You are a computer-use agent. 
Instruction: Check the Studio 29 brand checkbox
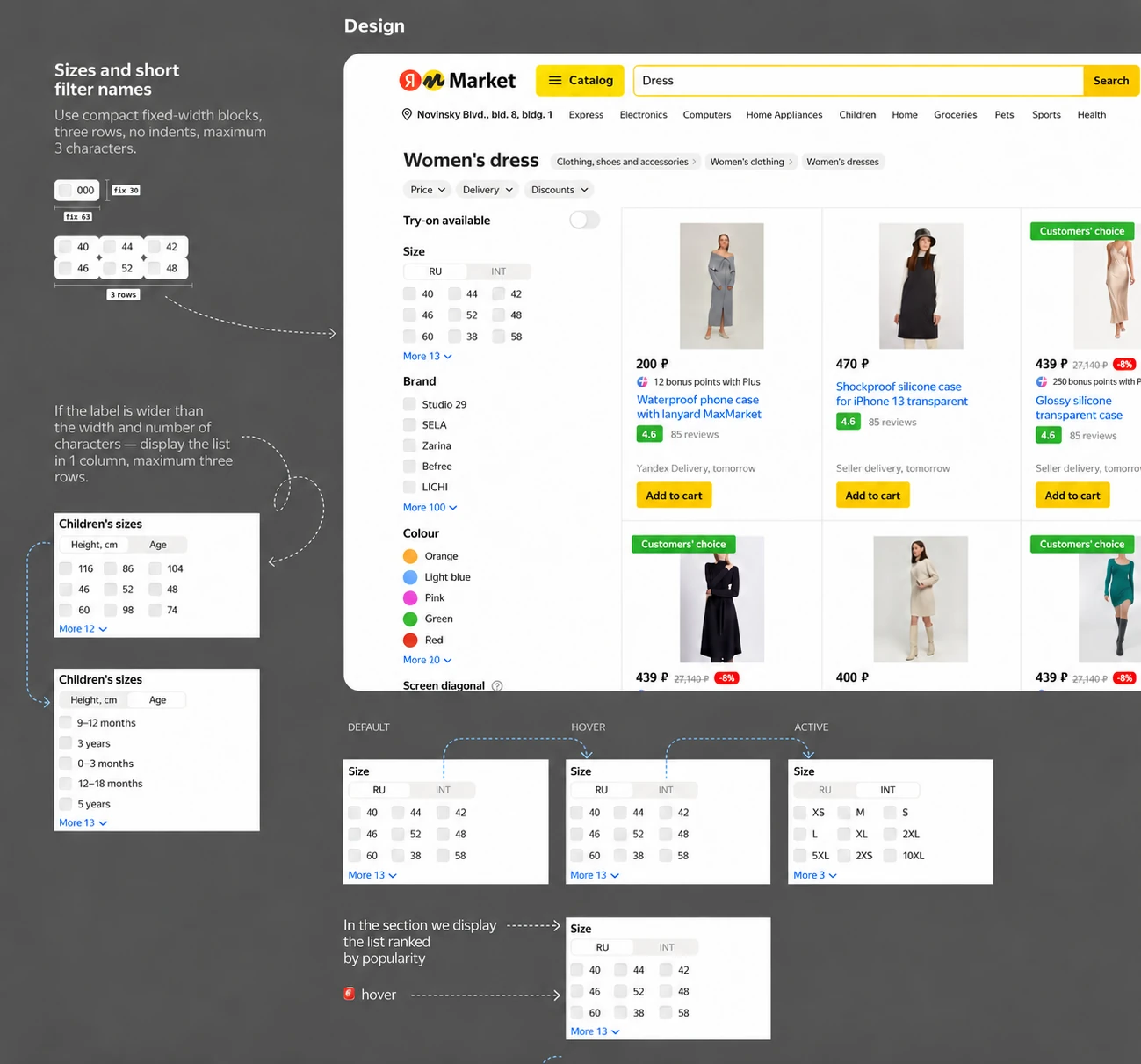[x=409, y=404]
